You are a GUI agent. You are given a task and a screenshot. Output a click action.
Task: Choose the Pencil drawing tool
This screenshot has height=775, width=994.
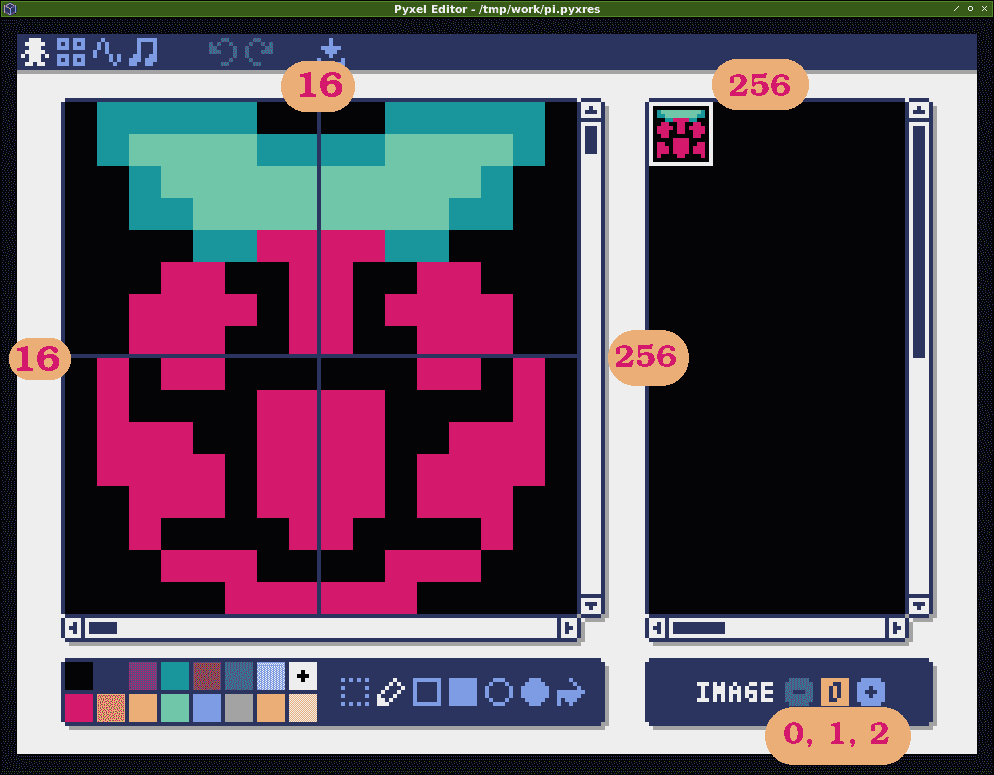point(391,692)
